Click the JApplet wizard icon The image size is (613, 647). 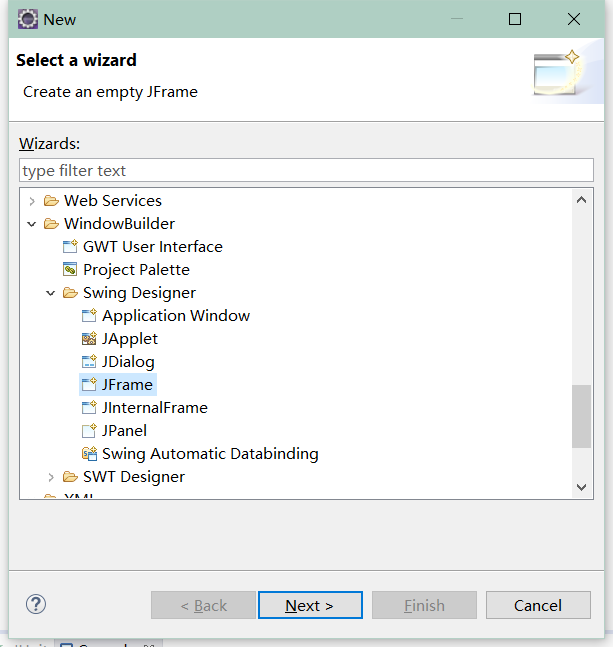point(89,339)
